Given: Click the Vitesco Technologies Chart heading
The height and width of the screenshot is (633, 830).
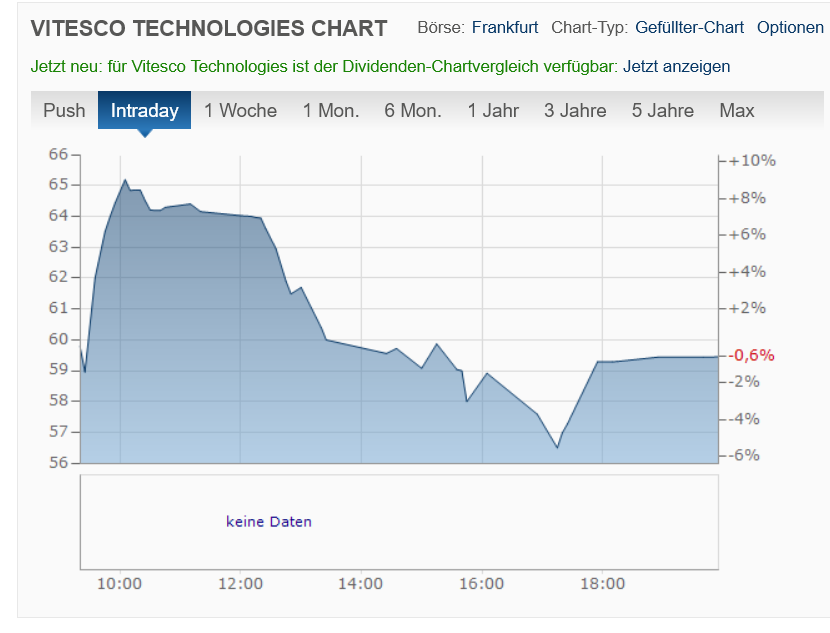Looking at the screenshot, I should [x=209, y=28].
